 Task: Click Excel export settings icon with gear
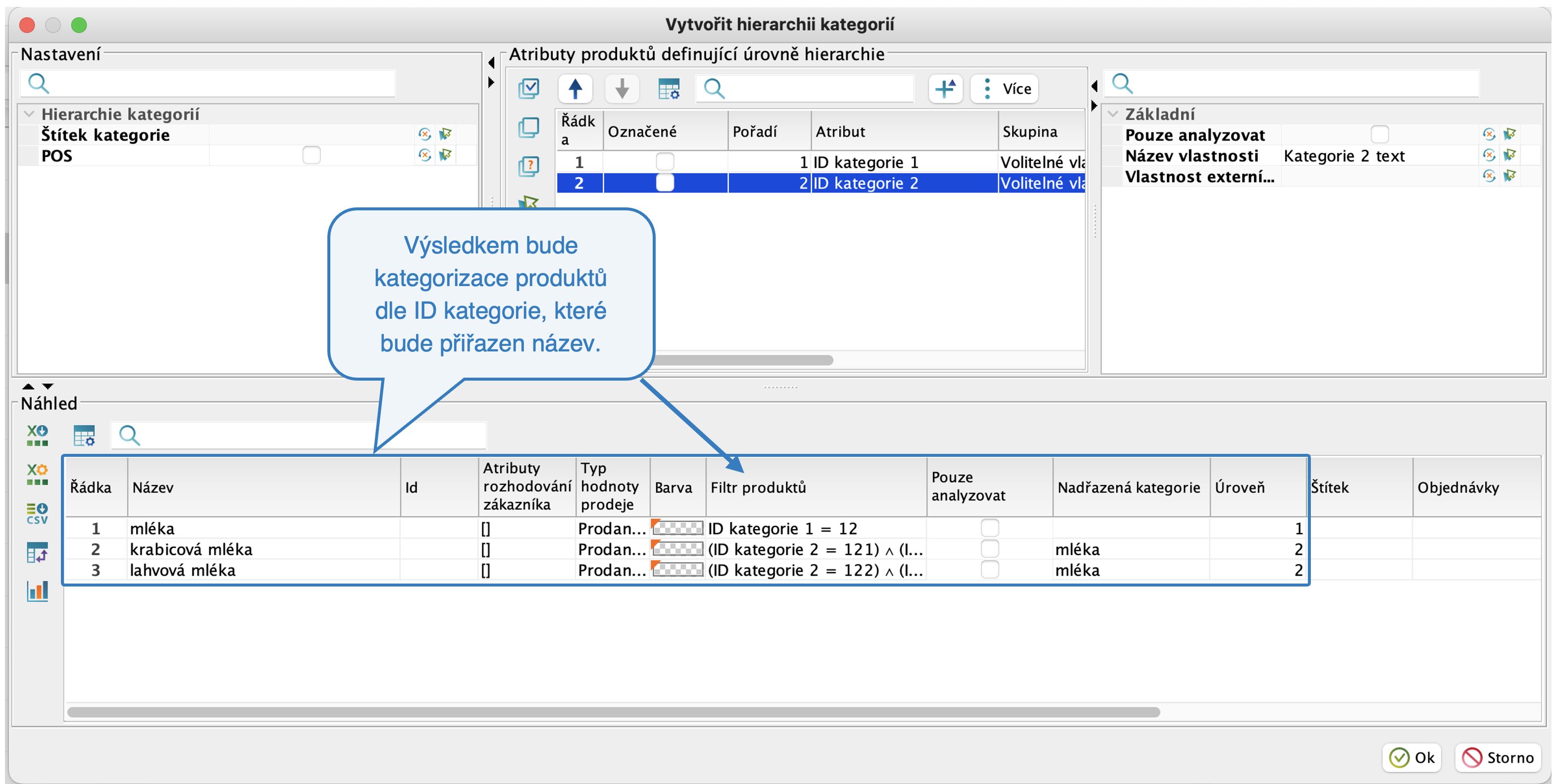pyautogui.click(x=37, y=474)
